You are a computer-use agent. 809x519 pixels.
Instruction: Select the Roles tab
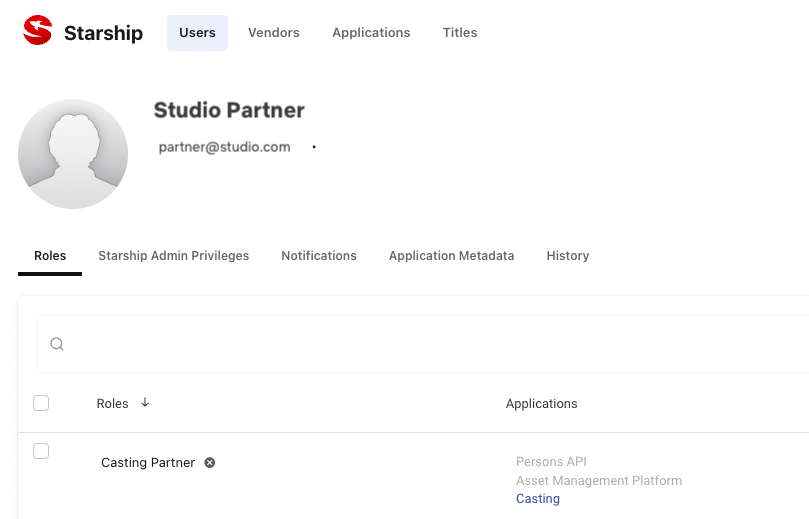click(50, 256)
